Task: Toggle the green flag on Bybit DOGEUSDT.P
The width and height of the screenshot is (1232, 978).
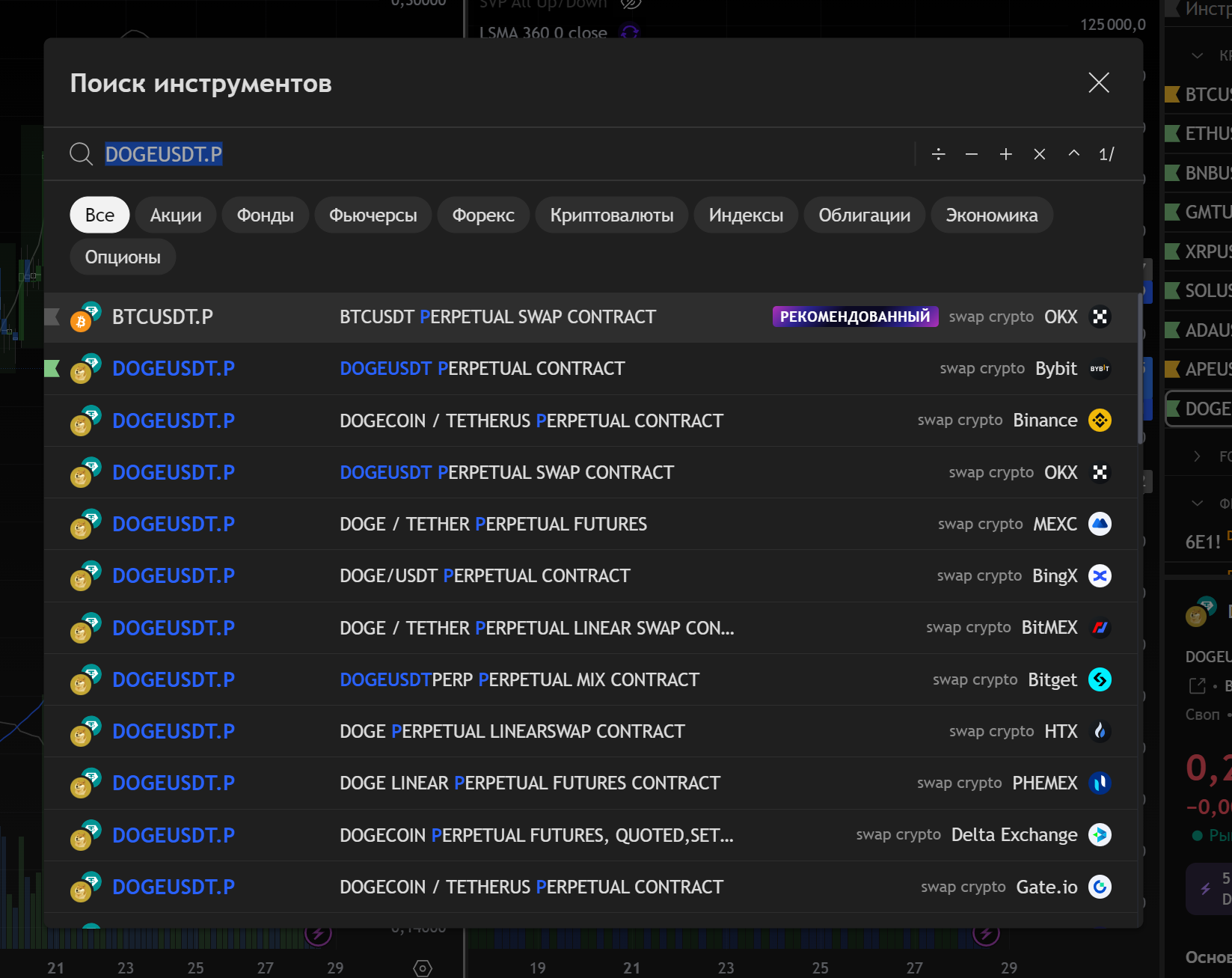Action: pyautogui.click(x=52, y=369)
